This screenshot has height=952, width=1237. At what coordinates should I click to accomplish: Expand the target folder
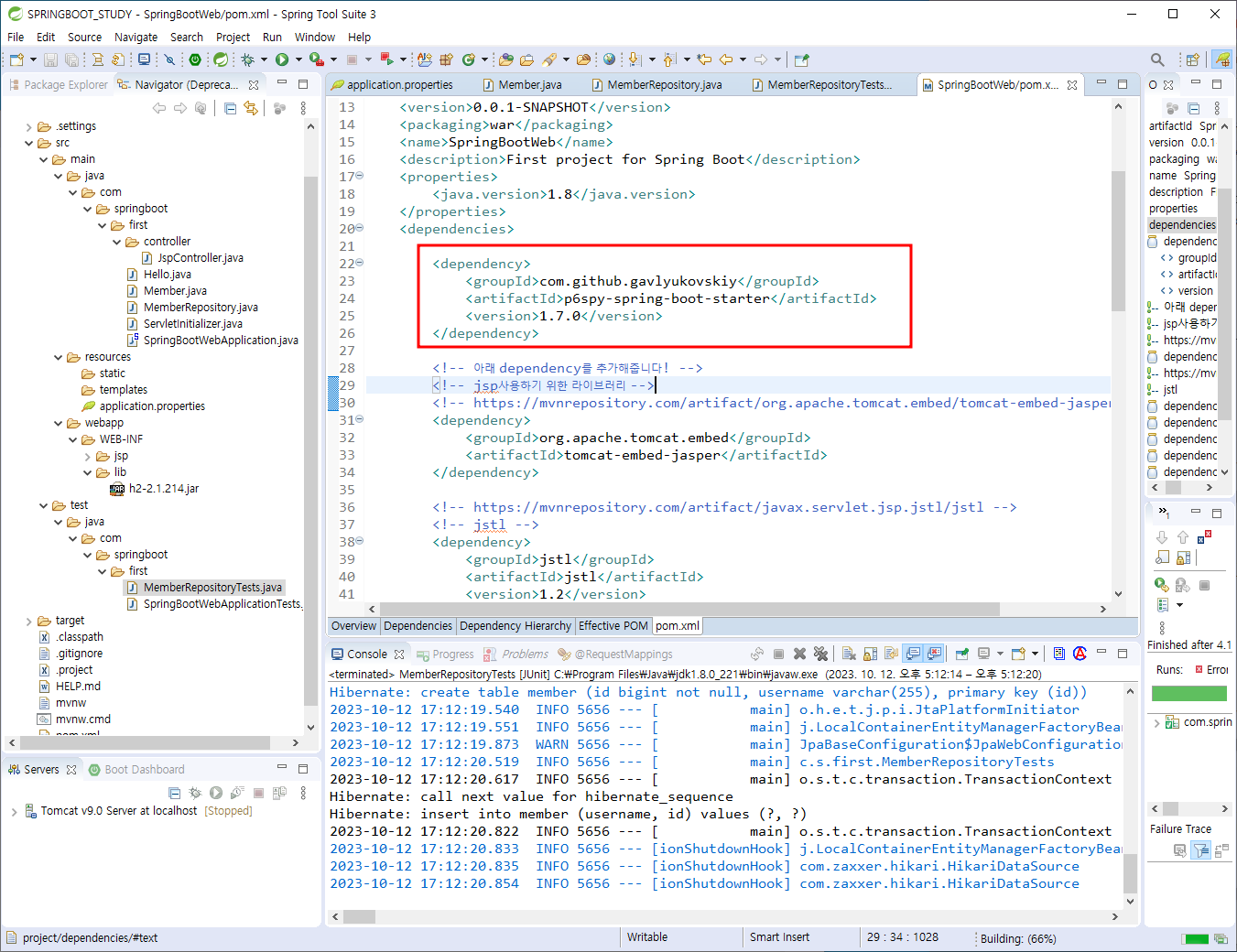click(29, 621)
